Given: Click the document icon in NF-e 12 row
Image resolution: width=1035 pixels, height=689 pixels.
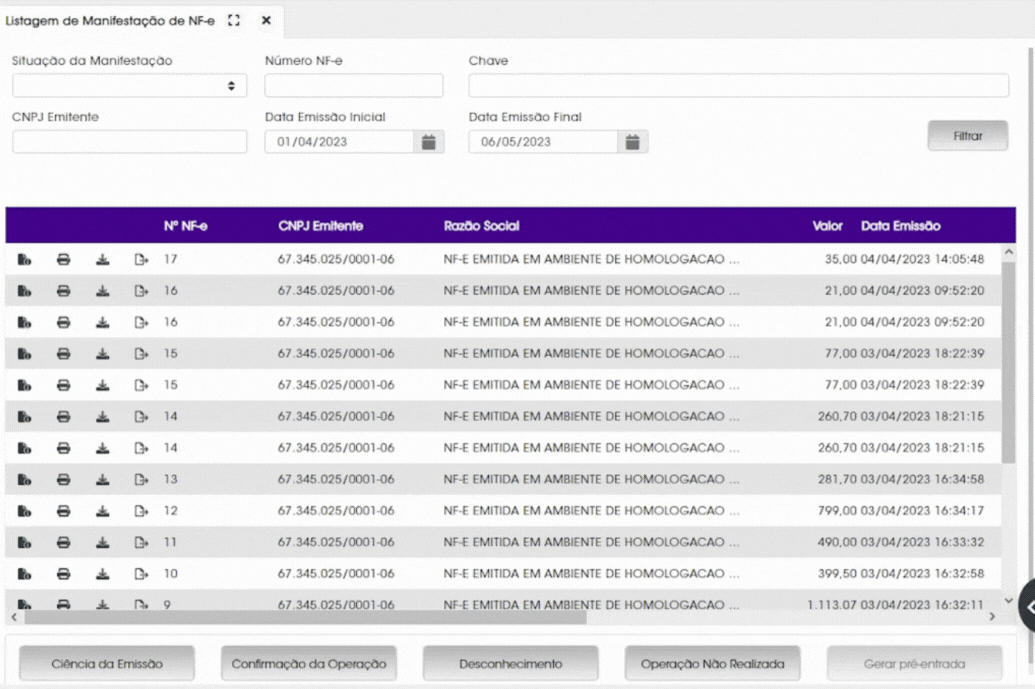Looking at the screenshot, I should point(24,511).
